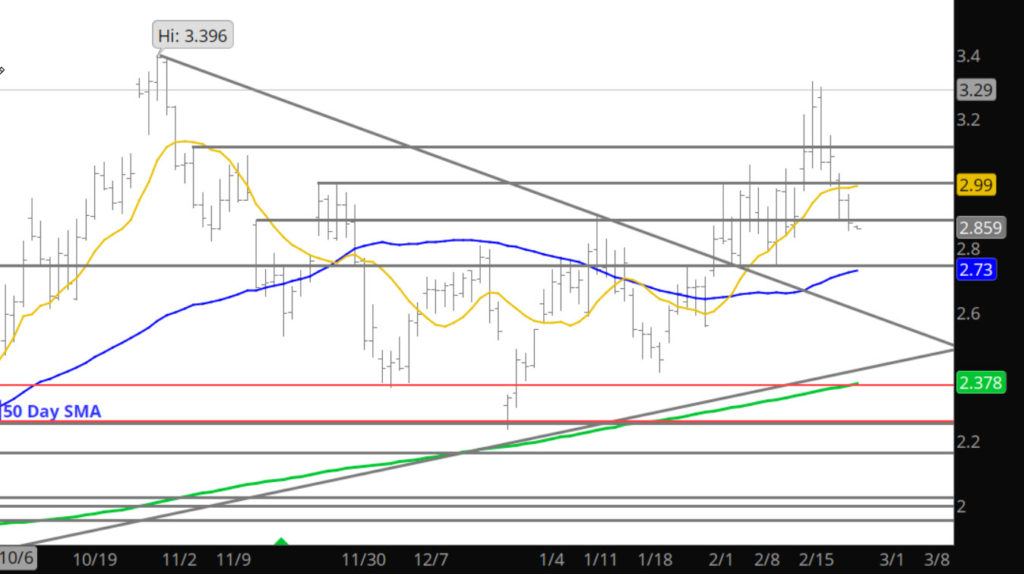
Task: Select the 2/15 date on axis
Action: click(816, 560)
